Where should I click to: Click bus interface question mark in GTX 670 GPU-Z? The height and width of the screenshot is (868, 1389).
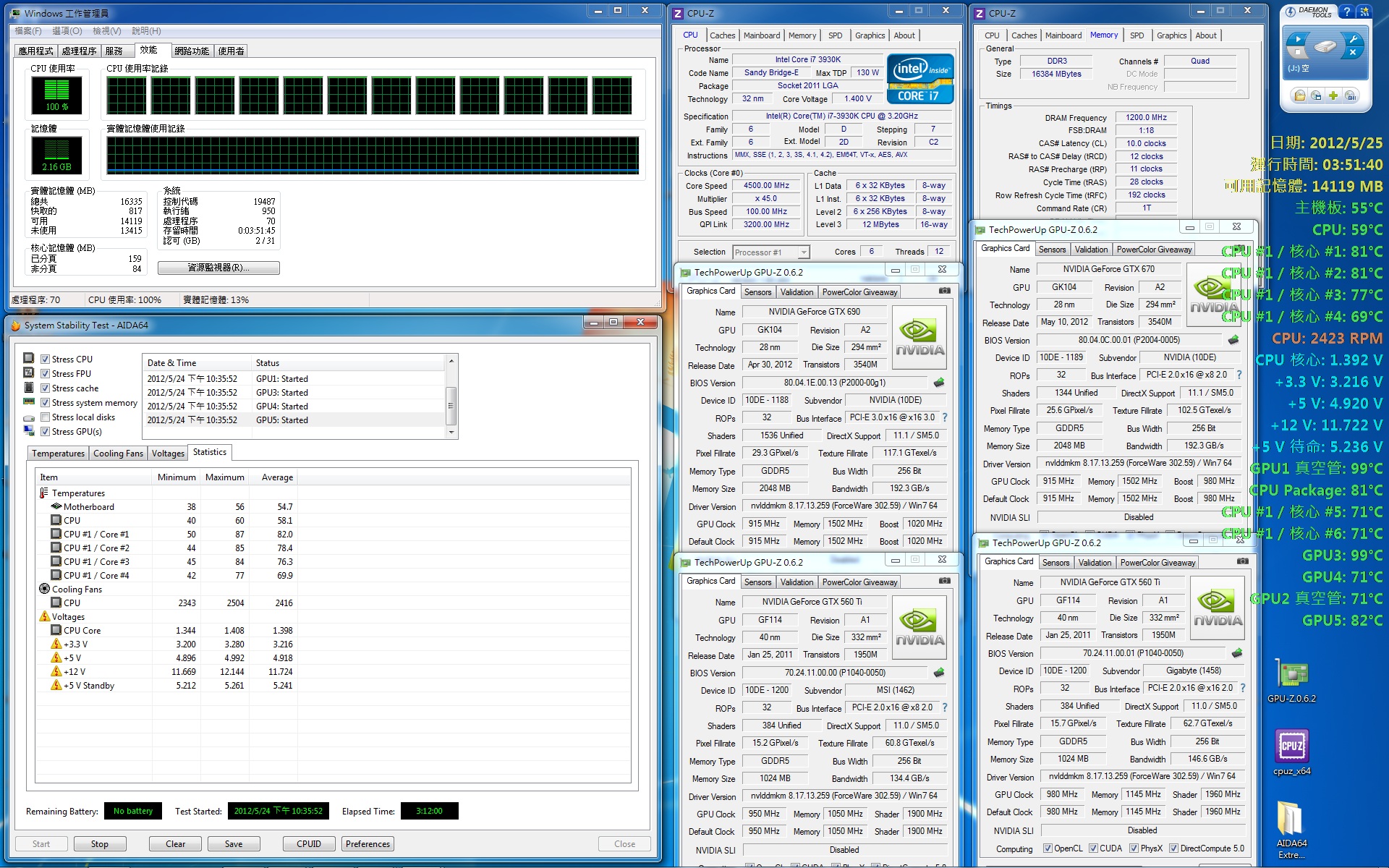coord(1239,375)
